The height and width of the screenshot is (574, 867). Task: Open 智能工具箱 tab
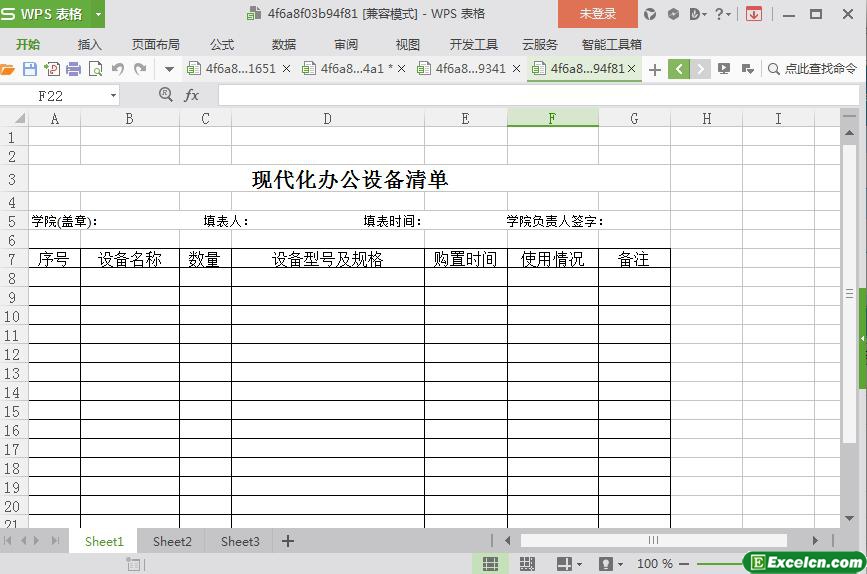click(612, 44)
